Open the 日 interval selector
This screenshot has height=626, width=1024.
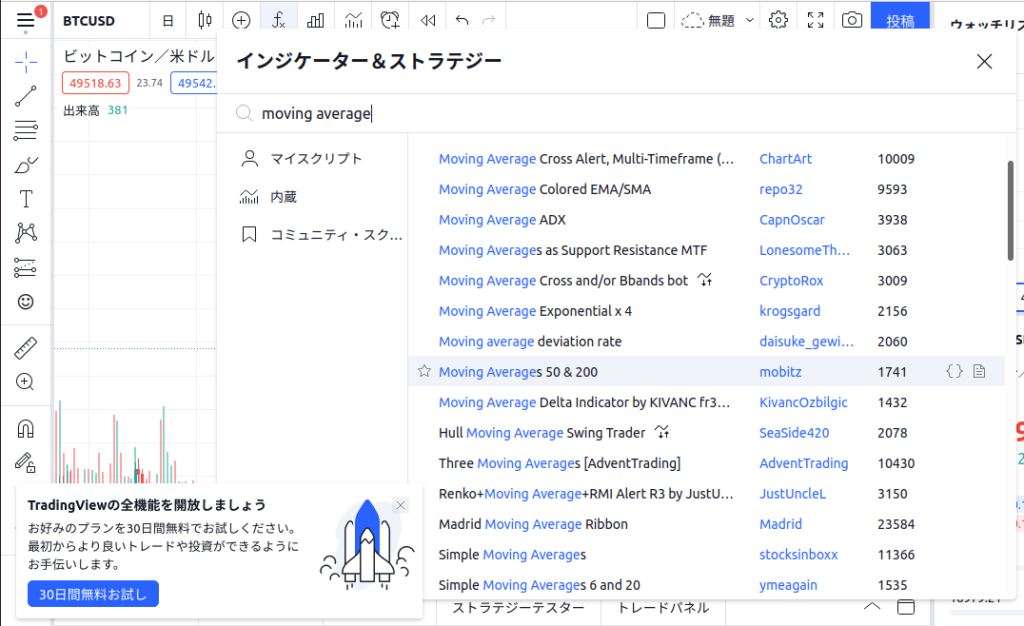(167, 19)
